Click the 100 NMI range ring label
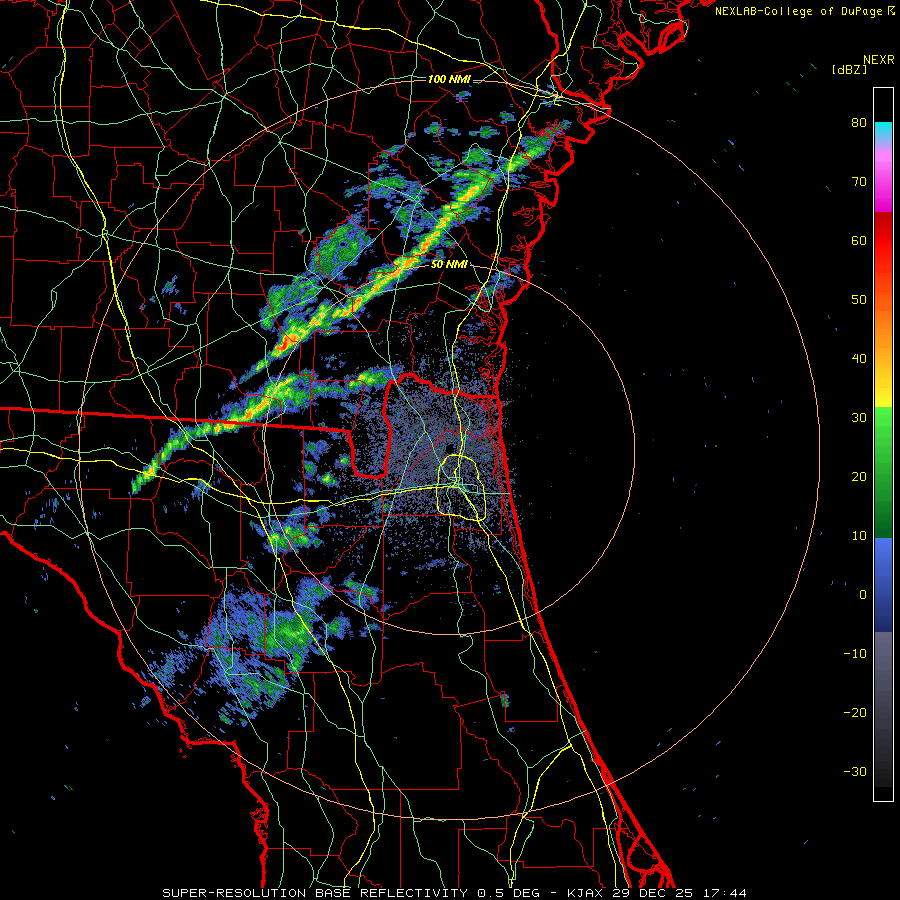The width and height of the screenshot is (900, 900). click(x=449, y=79)
